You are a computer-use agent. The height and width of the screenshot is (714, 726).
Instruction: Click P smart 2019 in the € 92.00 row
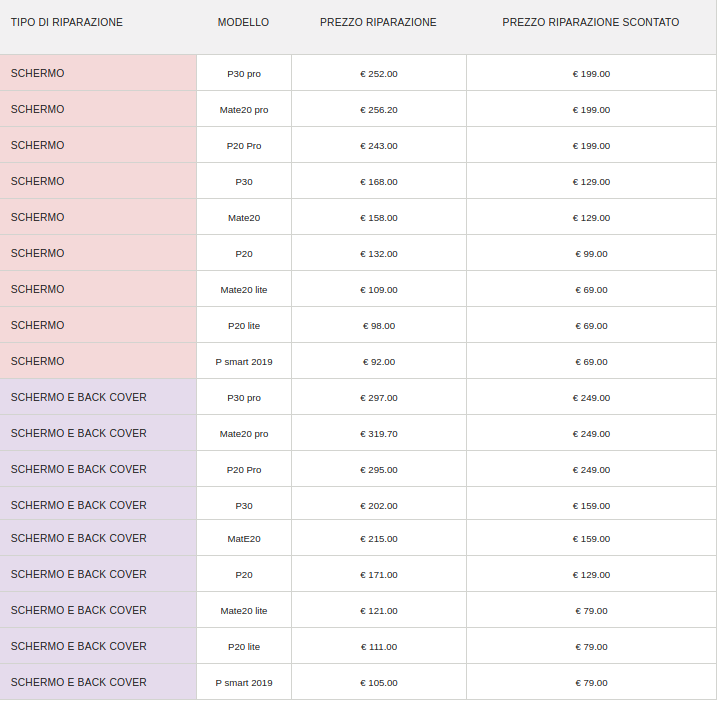point(244,362)
